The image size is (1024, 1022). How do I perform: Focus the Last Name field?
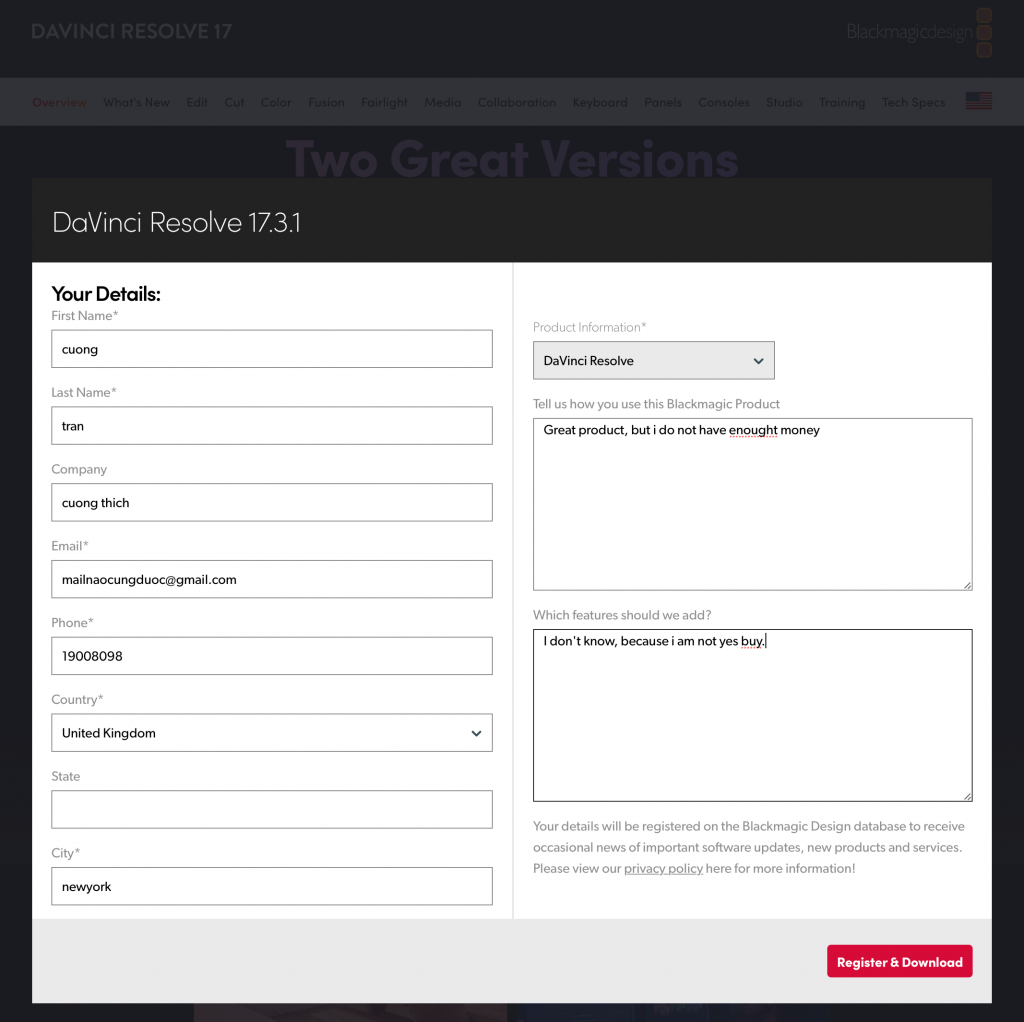pos(271,426)
